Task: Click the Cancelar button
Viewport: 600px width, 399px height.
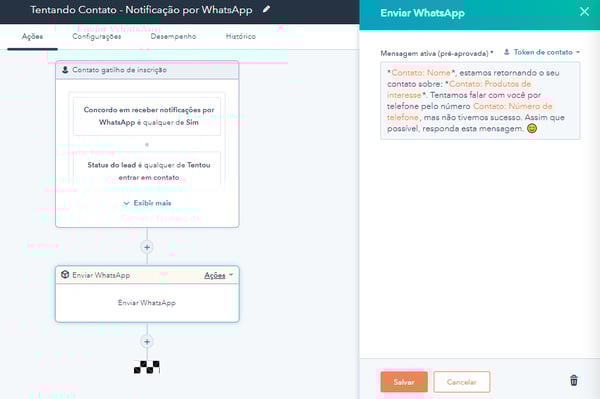Action: (461, 382)
